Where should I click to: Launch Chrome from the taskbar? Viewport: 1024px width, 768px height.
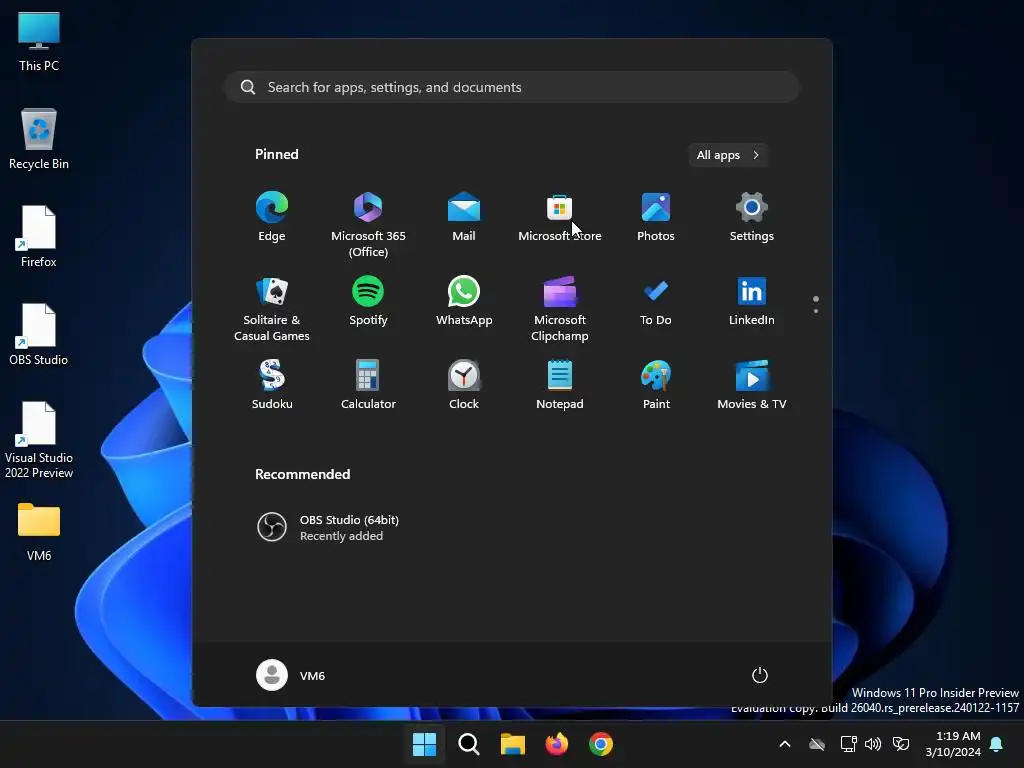(601, 744)
